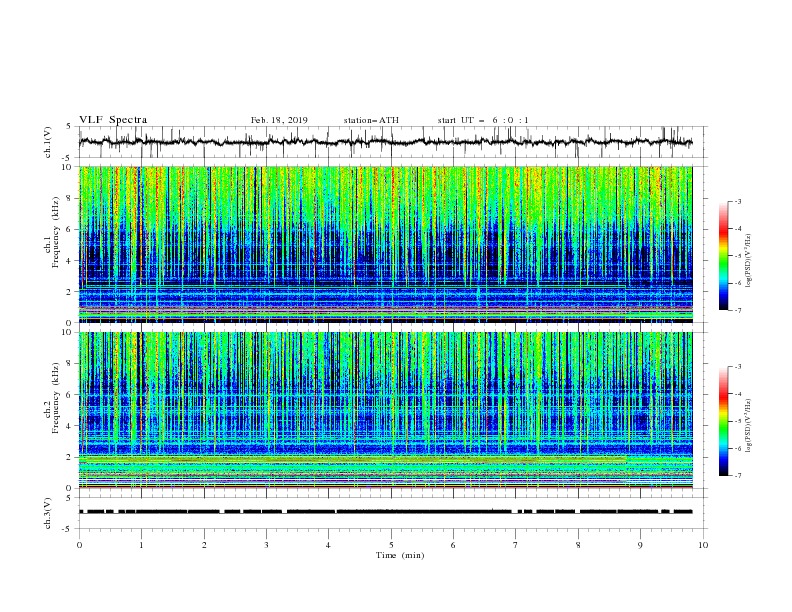Viewport: 792px width, 612px height.
Task: Click the "ch.1(V)" waveform axis label
Action: (x=48, y=142)
